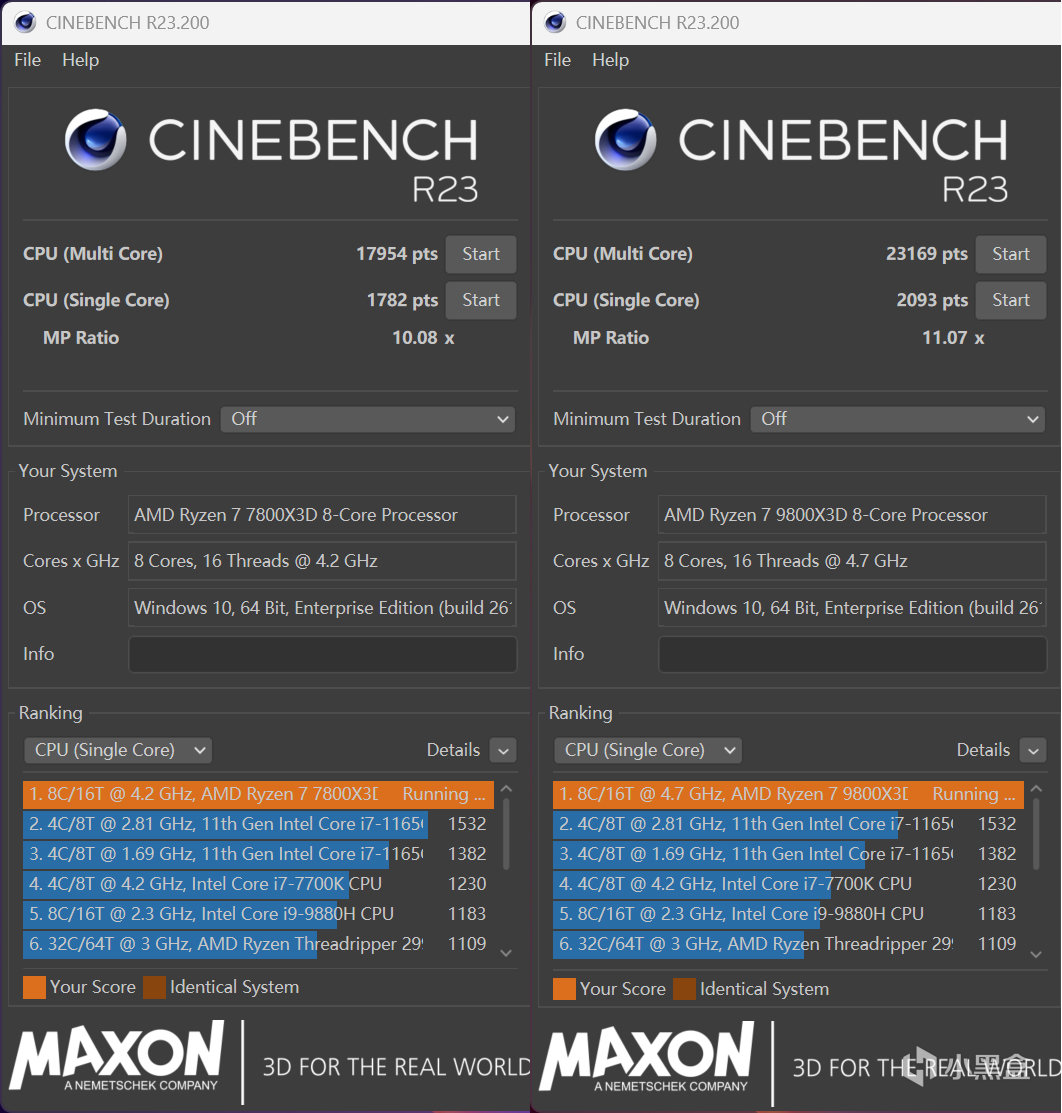Select i7-1165 1.69 GHz row in right ranking

788,854
